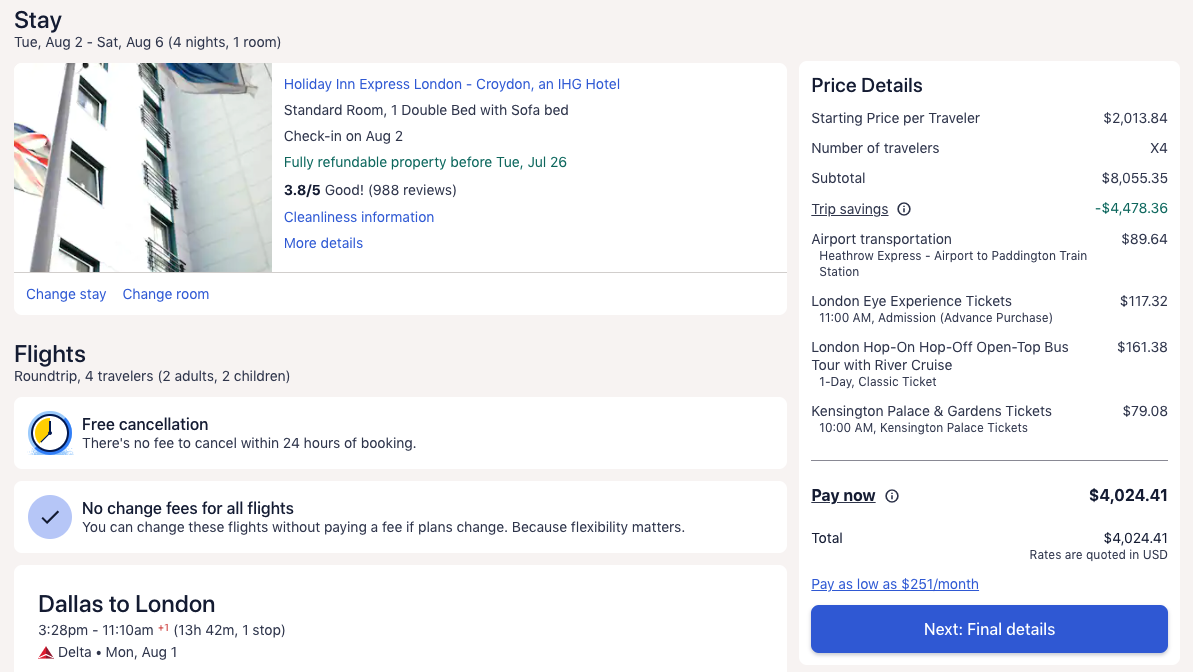Click the Airport transportation line item
Image resolution: width=1193 pixels, height=672 pixels.
pos(989,255)
